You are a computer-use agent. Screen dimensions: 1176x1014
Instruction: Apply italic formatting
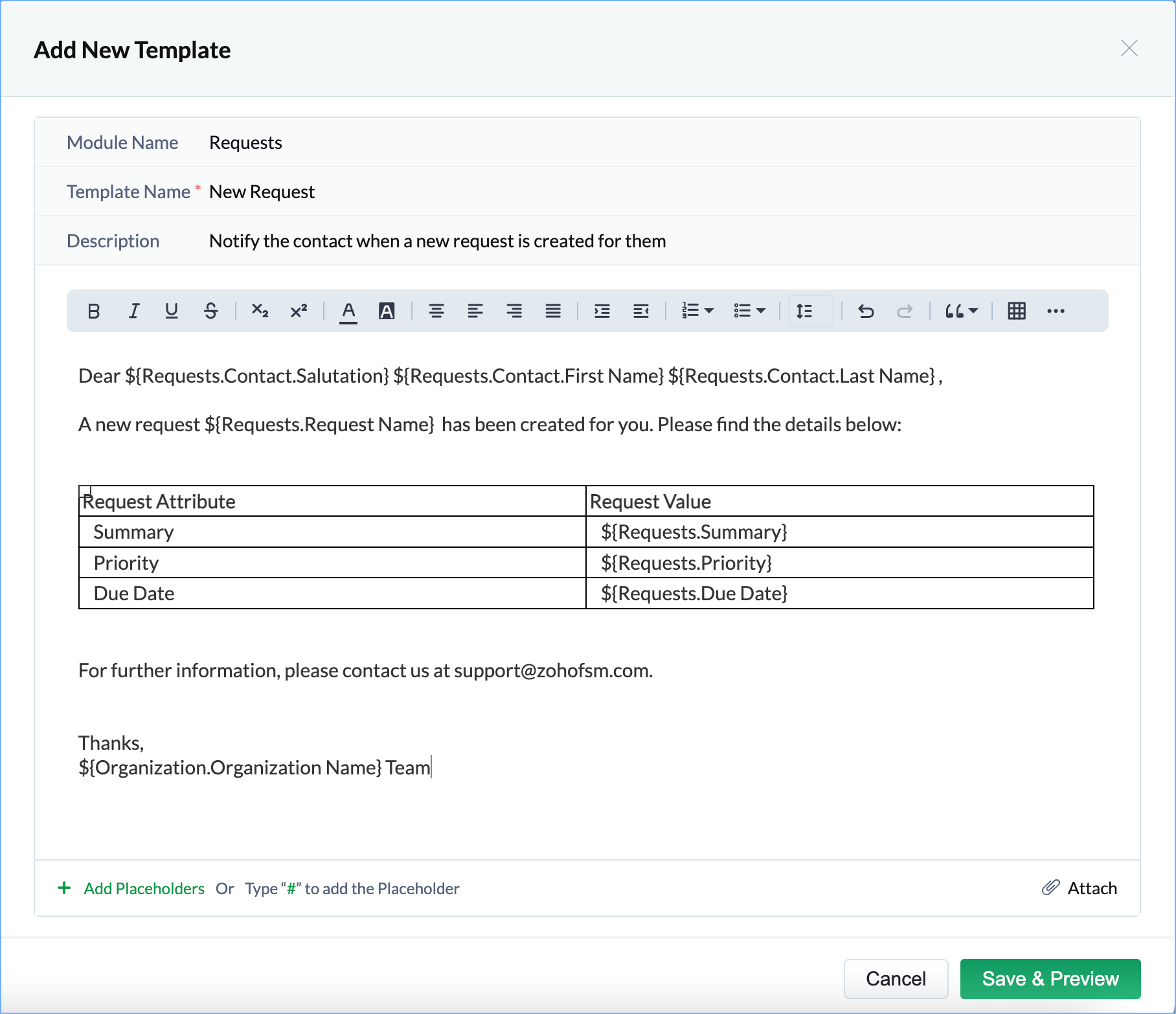tap(133, 311)
